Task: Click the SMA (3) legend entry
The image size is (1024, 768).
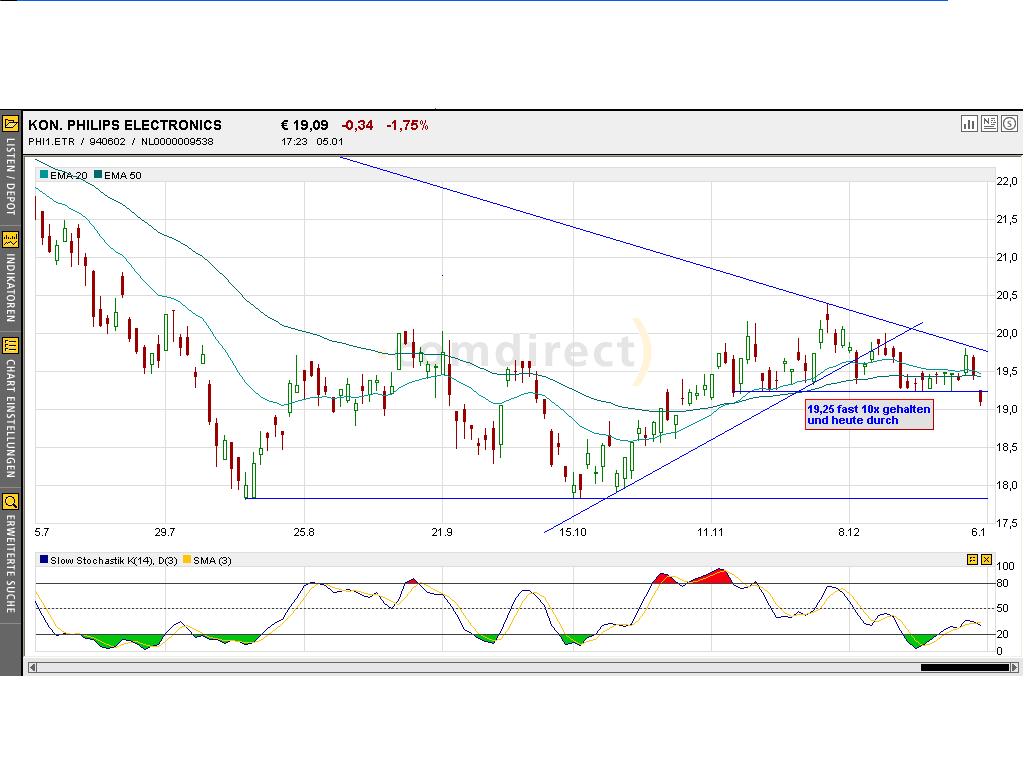Action: [208, 560]
